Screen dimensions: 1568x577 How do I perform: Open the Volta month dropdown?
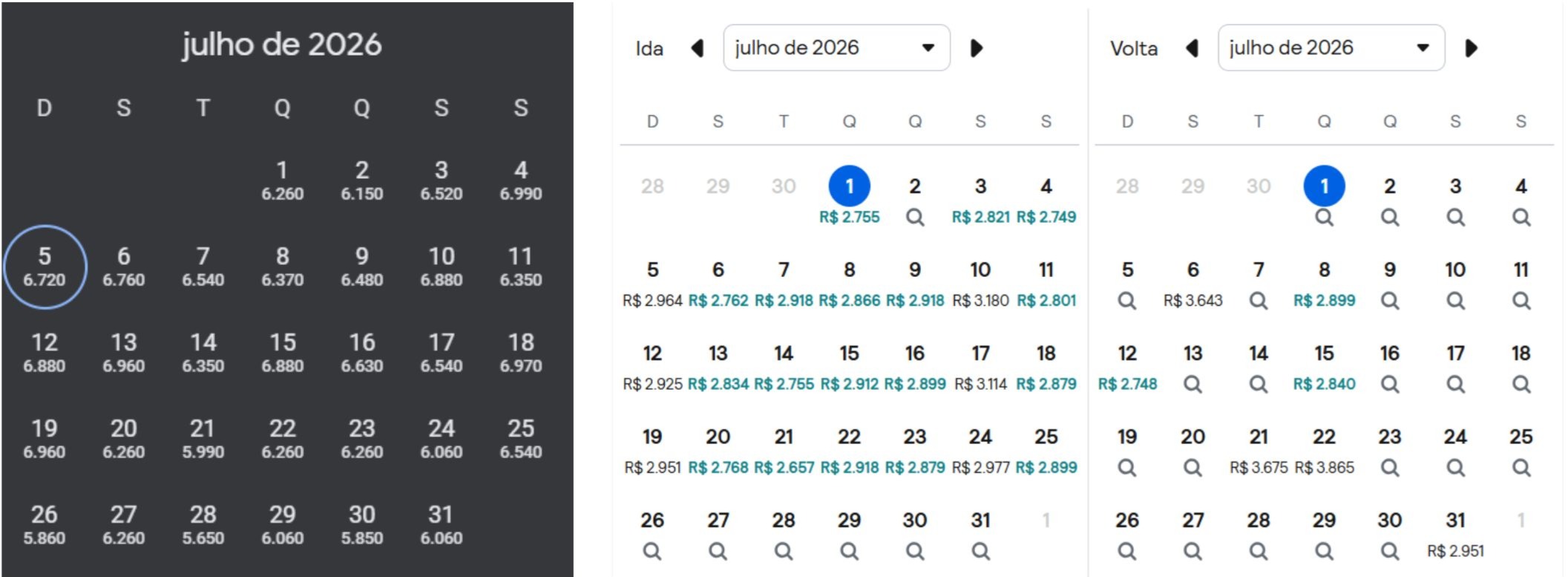[x=1331, y=48]
